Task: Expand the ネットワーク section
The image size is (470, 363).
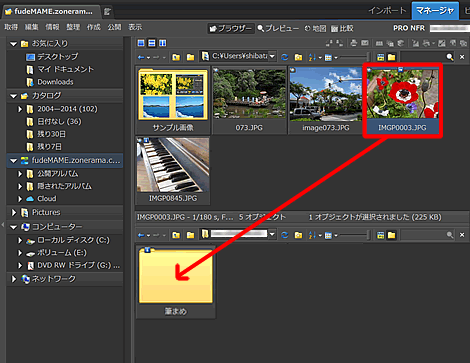Action: [14, 279]
